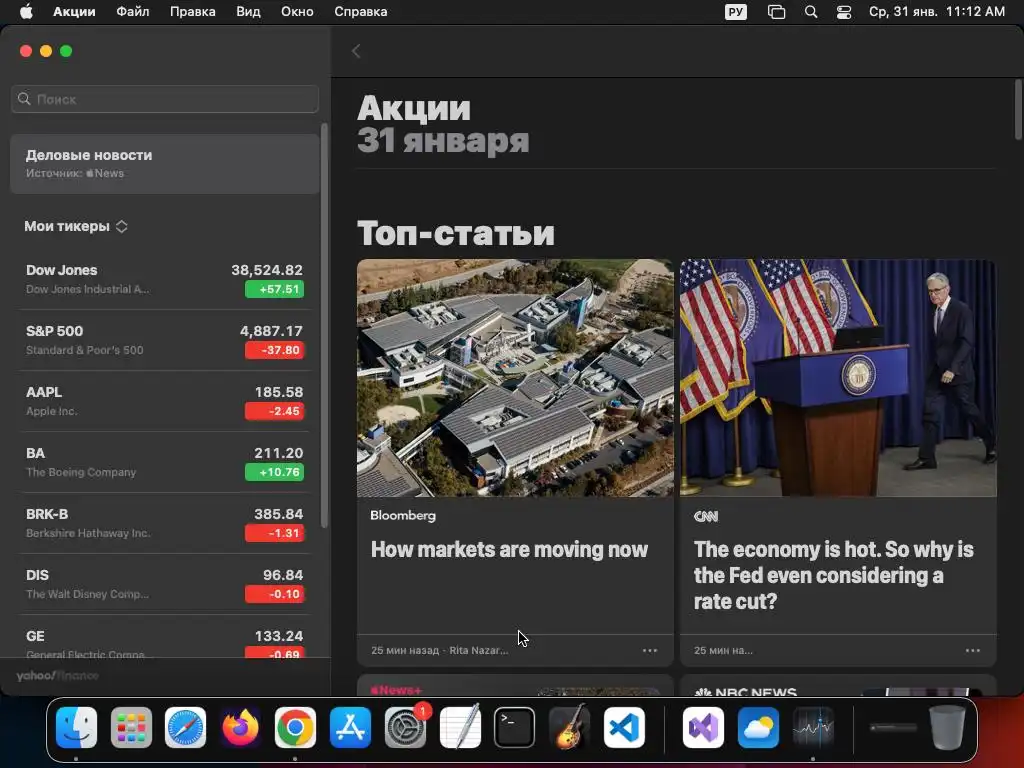Open Visual Studio Code from Dock
This screenshot has width=1024, height=768.
pos(624,727)
